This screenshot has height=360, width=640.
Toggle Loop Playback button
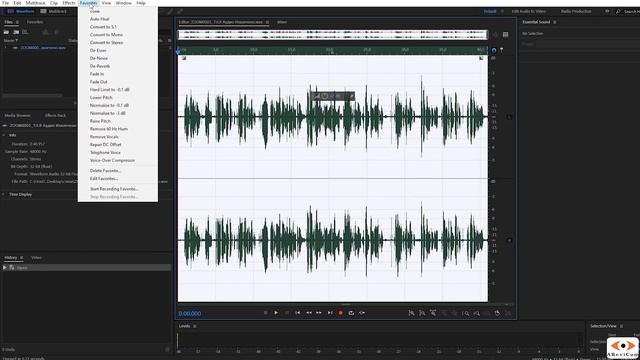click(351, 313)
